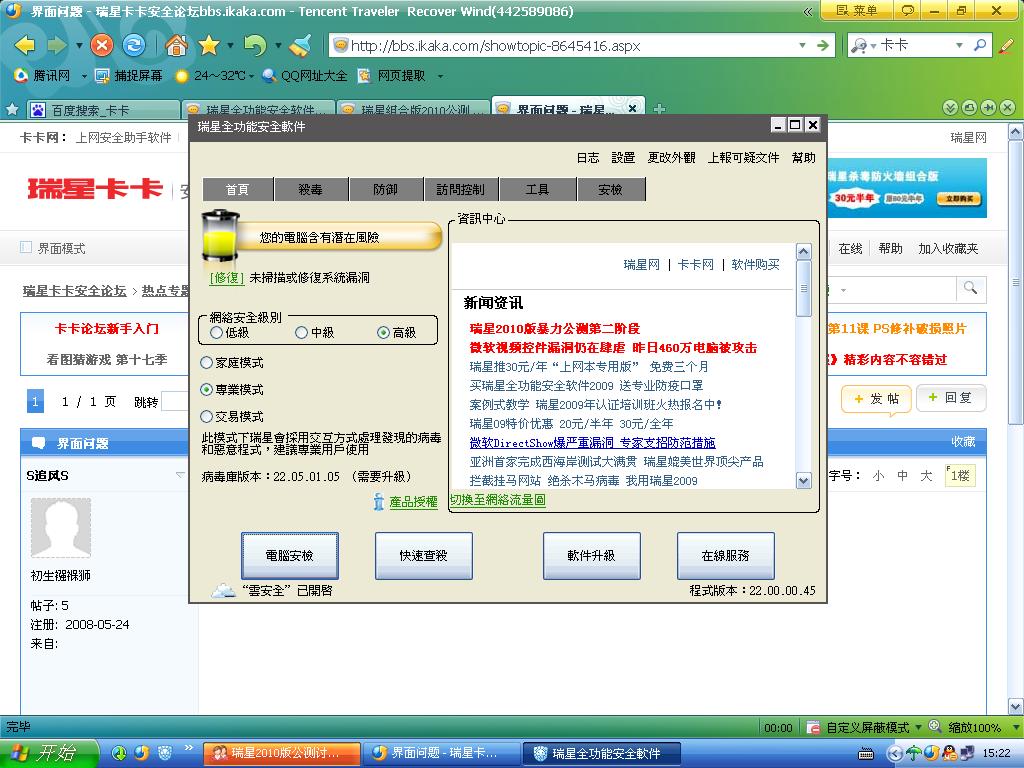The image size is (1024, 768).
Task: Open 工具 tab in Rising software
Action: click(x=537, y=189)
